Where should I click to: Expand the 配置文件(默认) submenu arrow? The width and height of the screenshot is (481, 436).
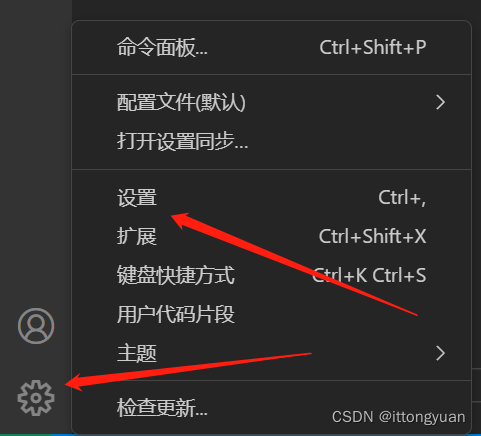pos(440,102)
